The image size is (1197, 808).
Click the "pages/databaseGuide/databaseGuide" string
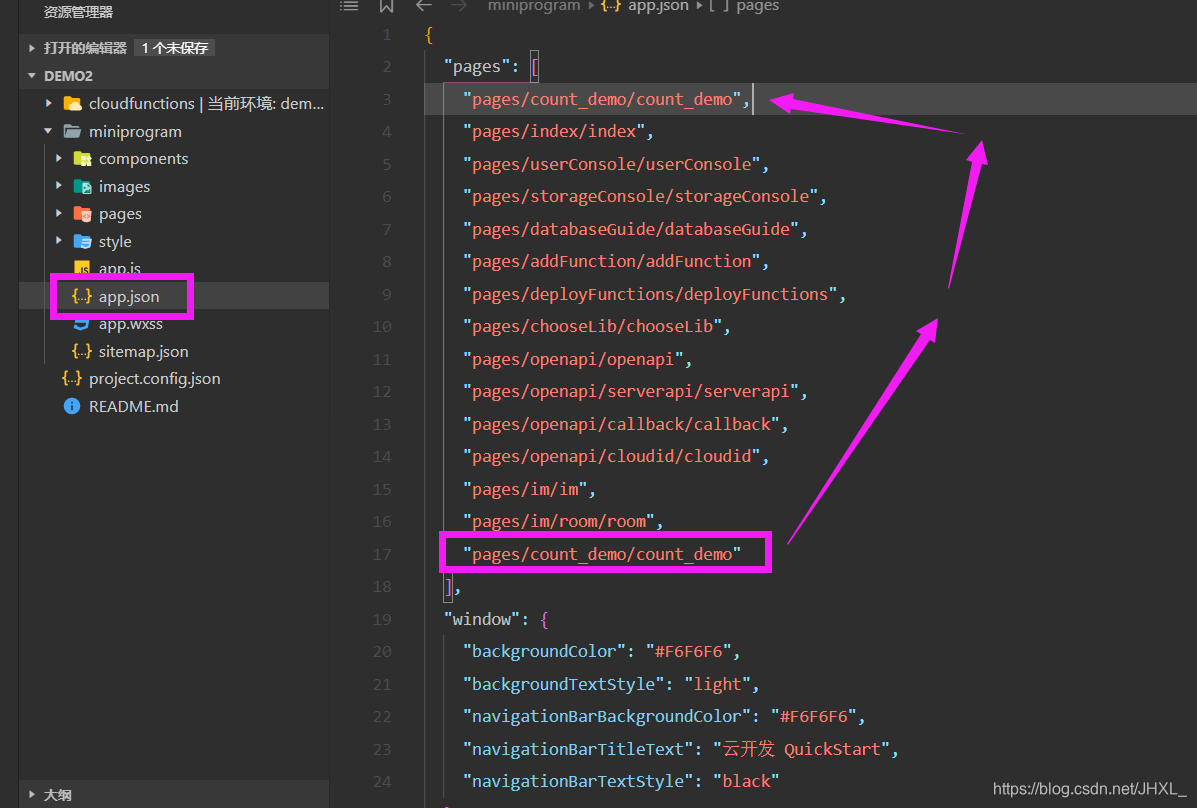[x=631, y=229]
